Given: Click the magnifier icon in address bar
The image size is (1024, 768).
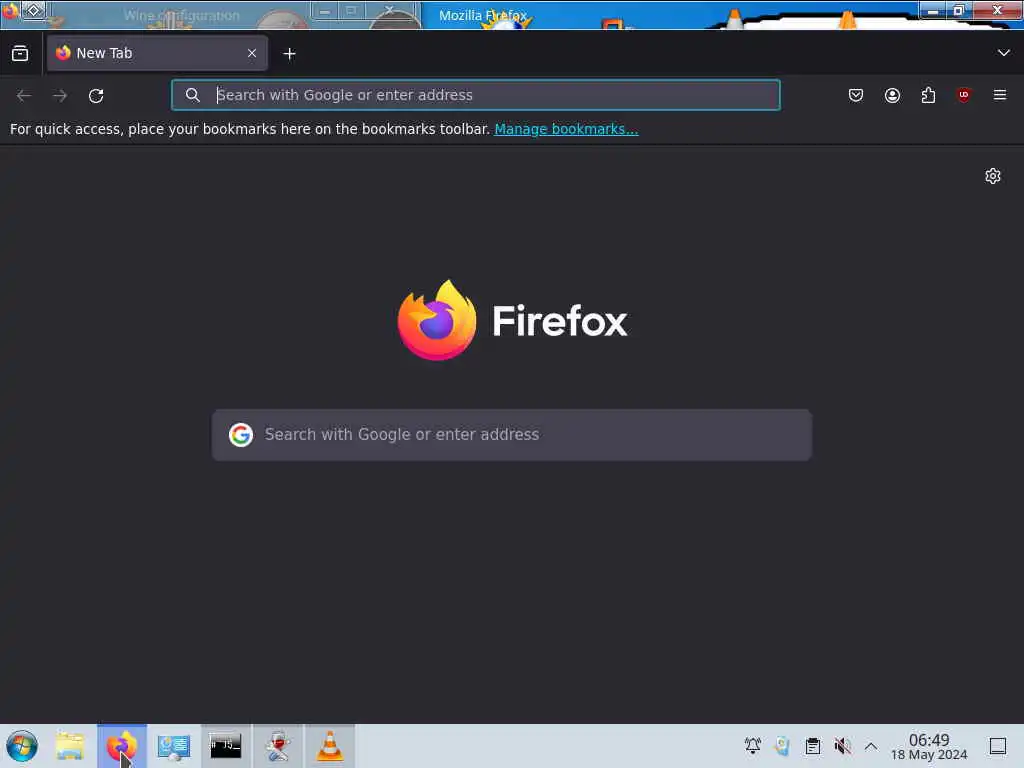Looking at the screenshot, I should [x=192, y=95].
